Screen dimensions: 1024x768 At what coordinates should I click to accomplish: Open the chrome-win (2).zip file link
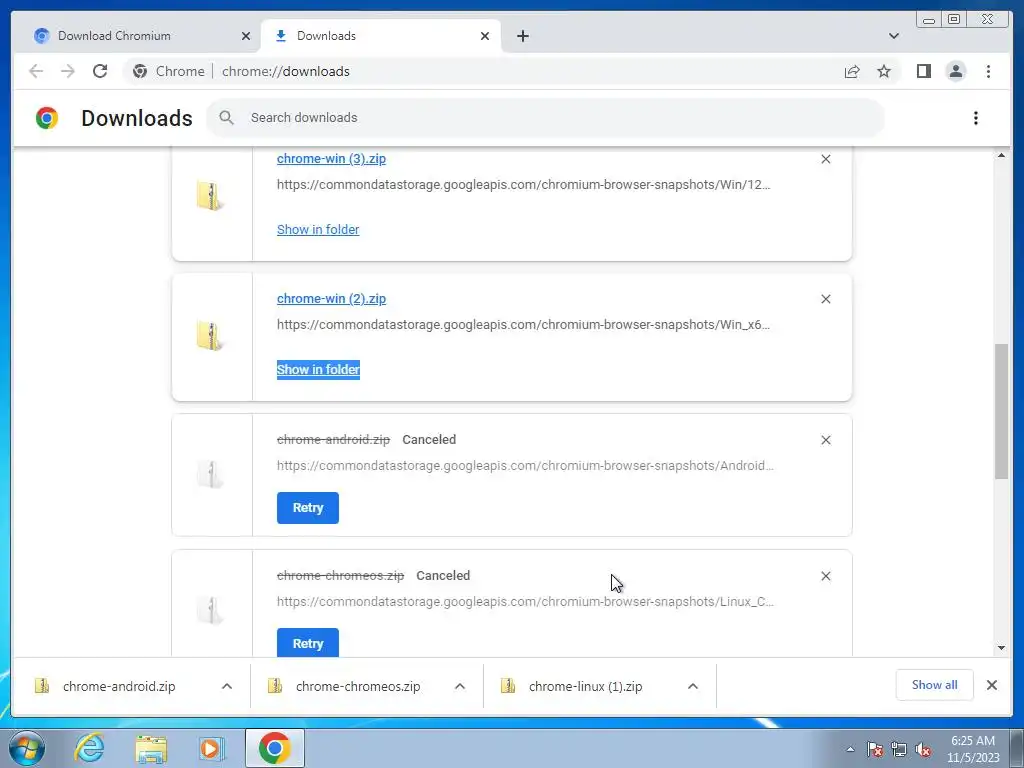point(331,298)
